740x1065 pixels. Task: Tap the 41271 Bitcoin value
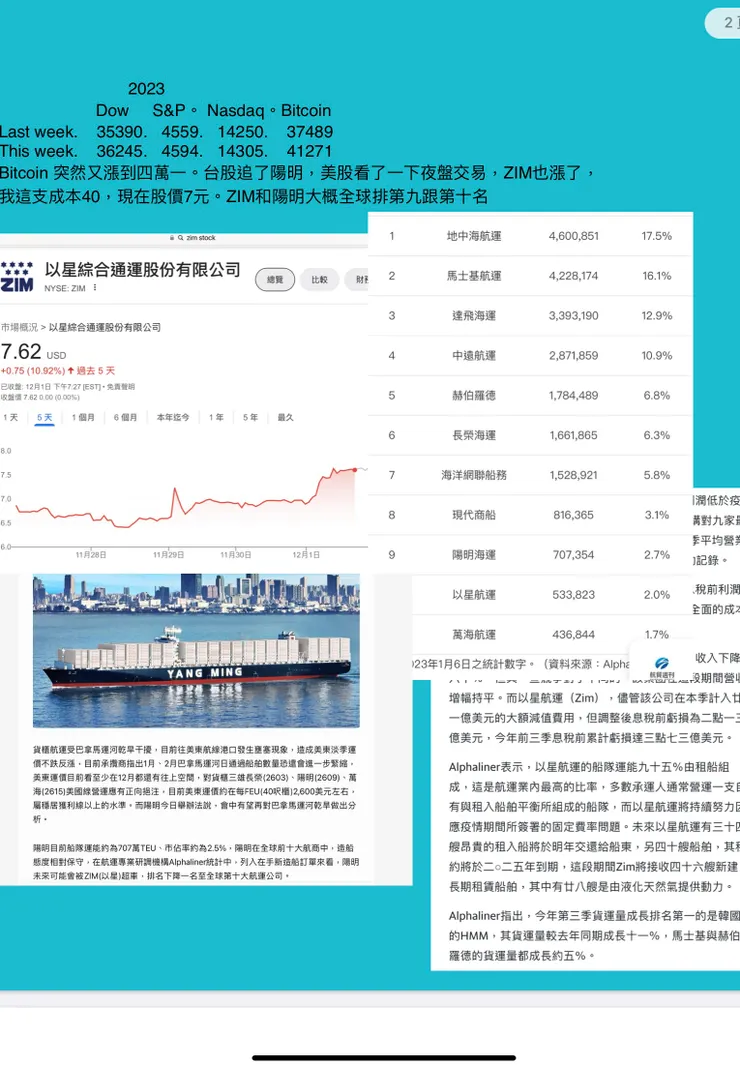(310, 151)
